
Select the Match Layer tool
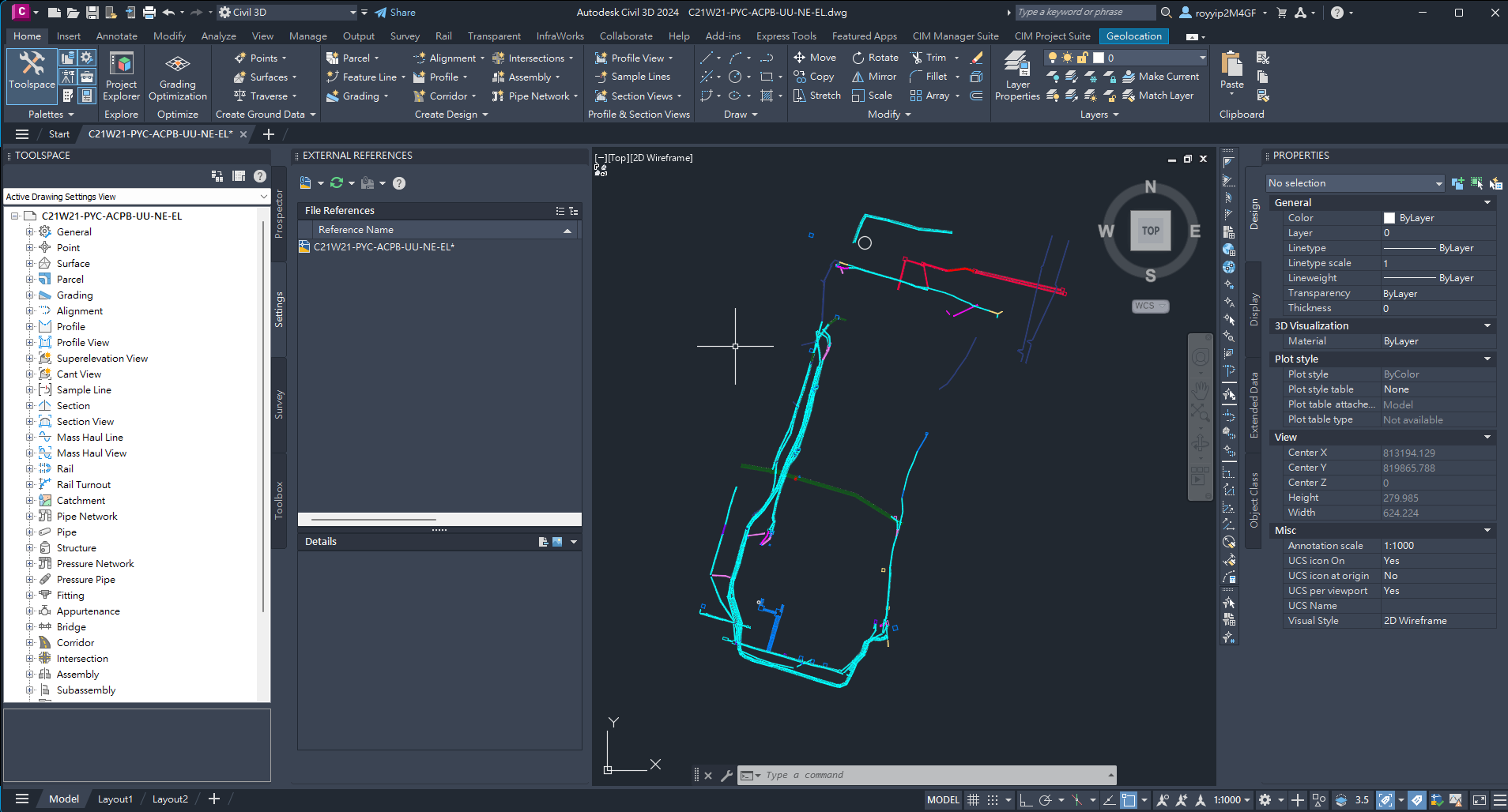tap(1162, 96)
